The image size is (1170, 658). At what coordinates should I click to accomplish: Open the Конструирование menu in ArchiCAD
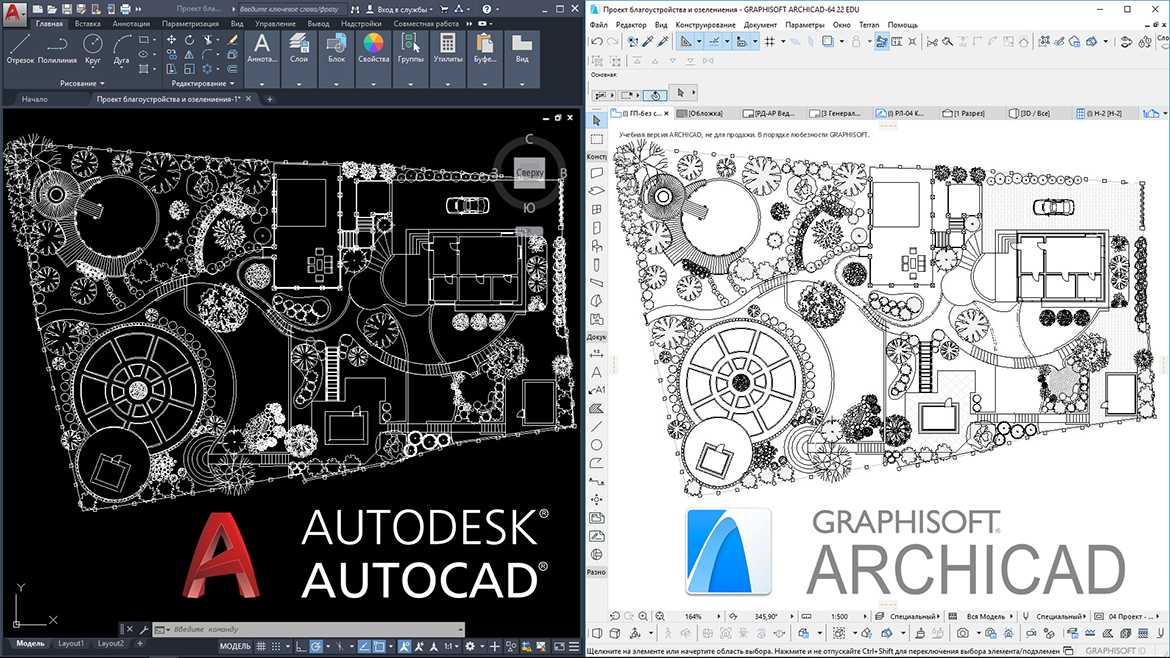[x=706, y=25]
